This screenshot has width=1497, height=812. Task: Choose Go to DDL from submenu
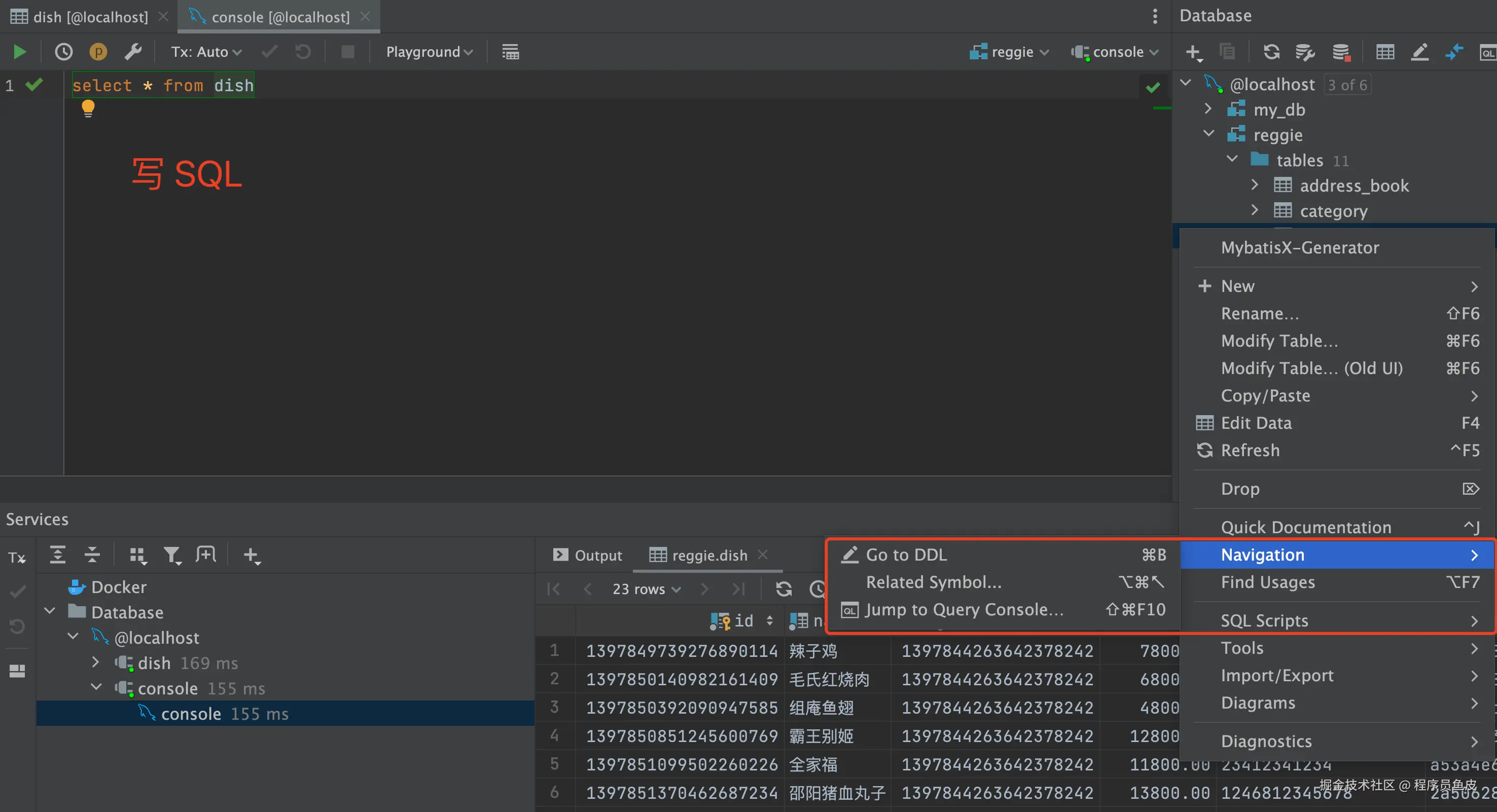906,554
